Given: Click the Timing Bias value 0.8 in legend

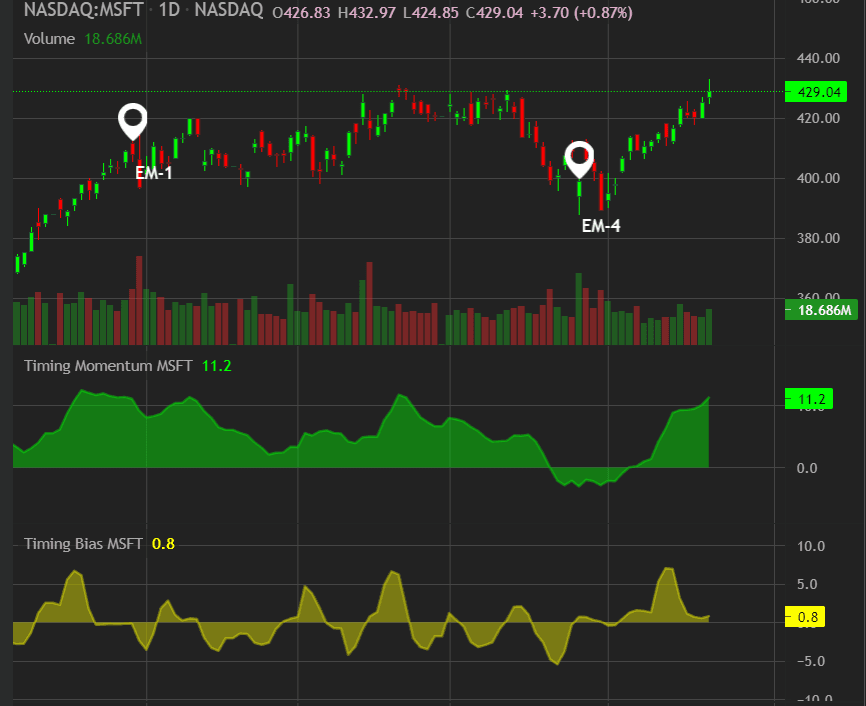Looking at the screenshot, I should point(163,544).
